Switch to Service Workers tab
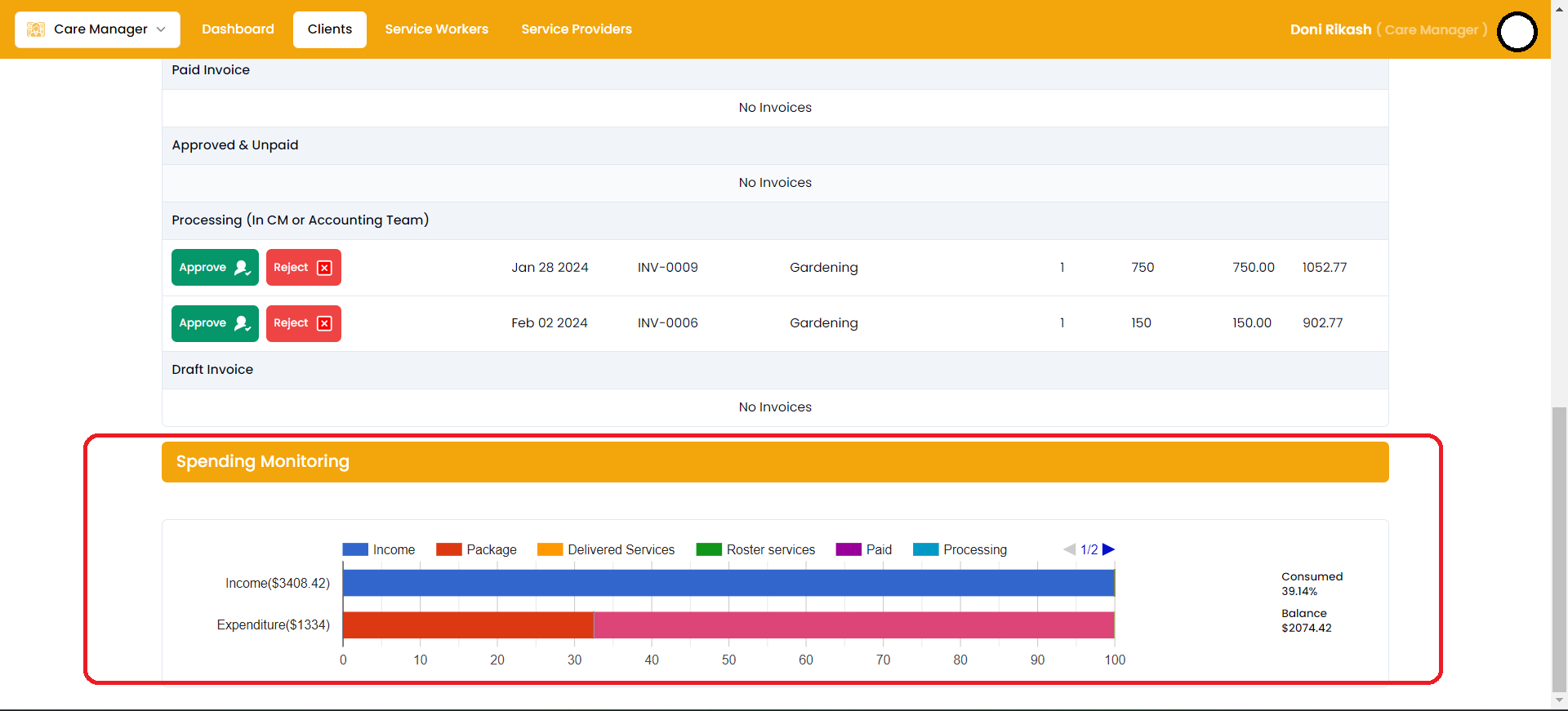 pos(436,29)
